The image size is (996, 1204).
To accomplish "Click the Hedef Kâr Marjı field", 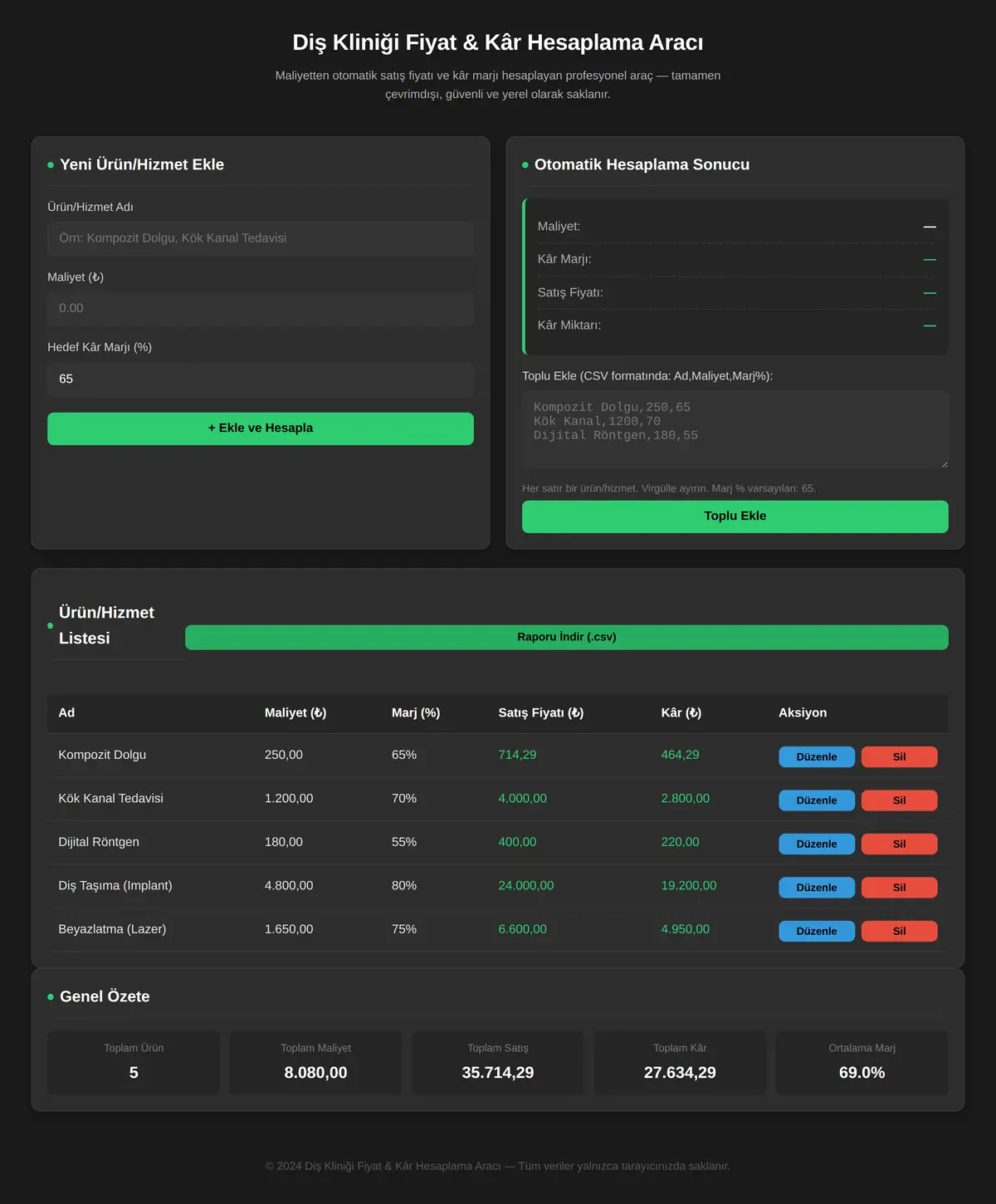I will point(261,379).
